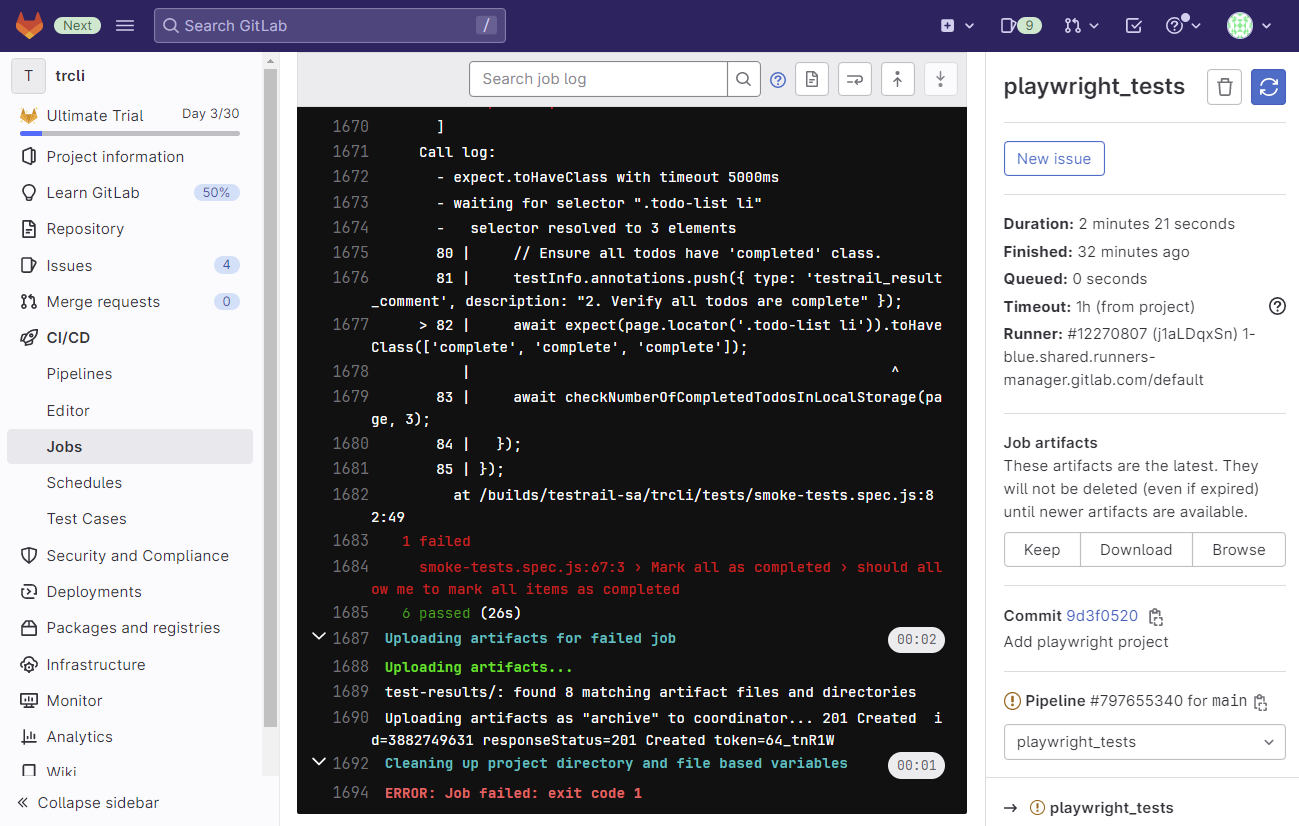This screenshot has height=826, width=1299.
Task: Open pipeline #797655340 link
Action: point(1135,701)
